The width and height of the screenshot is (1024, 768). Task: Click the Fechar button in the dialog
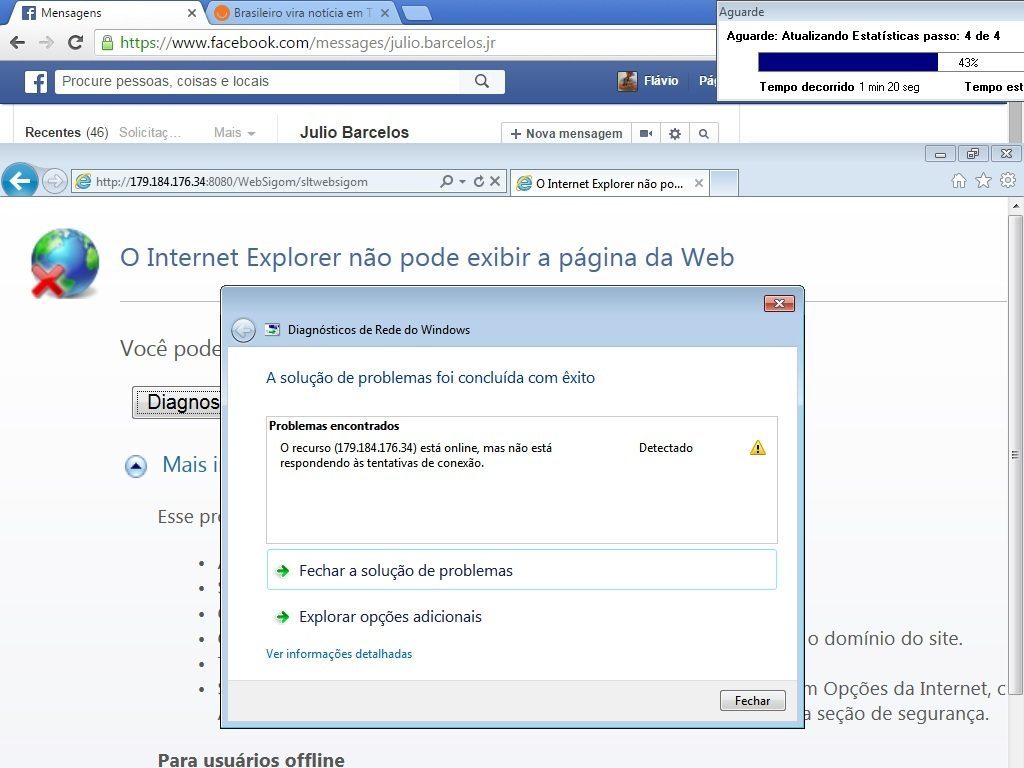[752, 700]
